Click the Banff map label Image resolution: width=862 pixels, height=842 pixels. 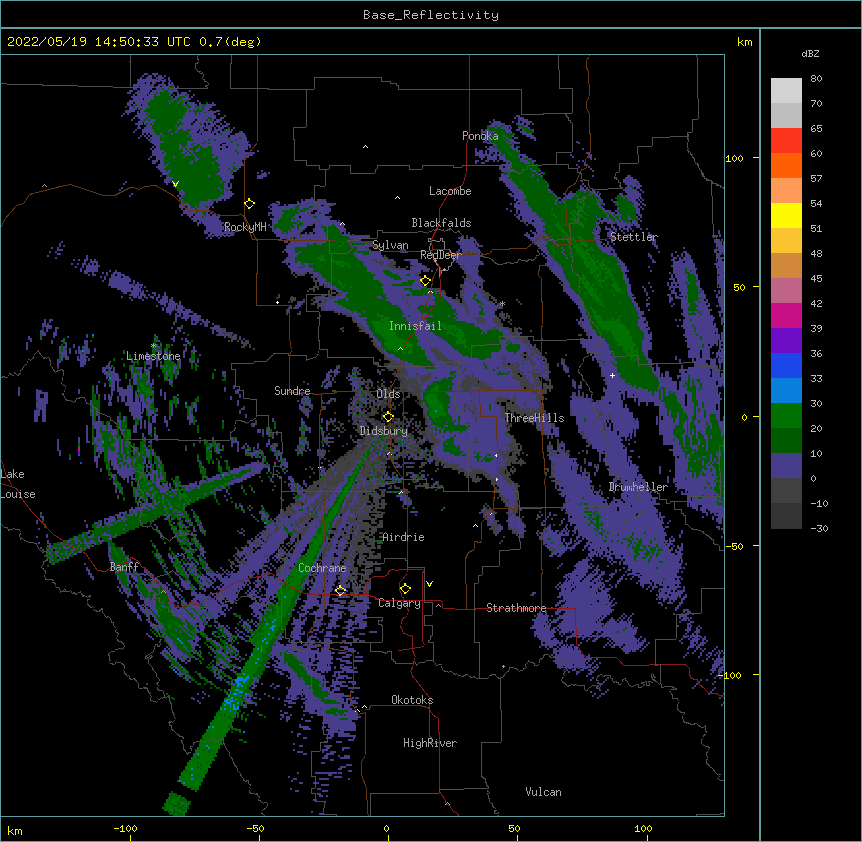click(124, 567)
